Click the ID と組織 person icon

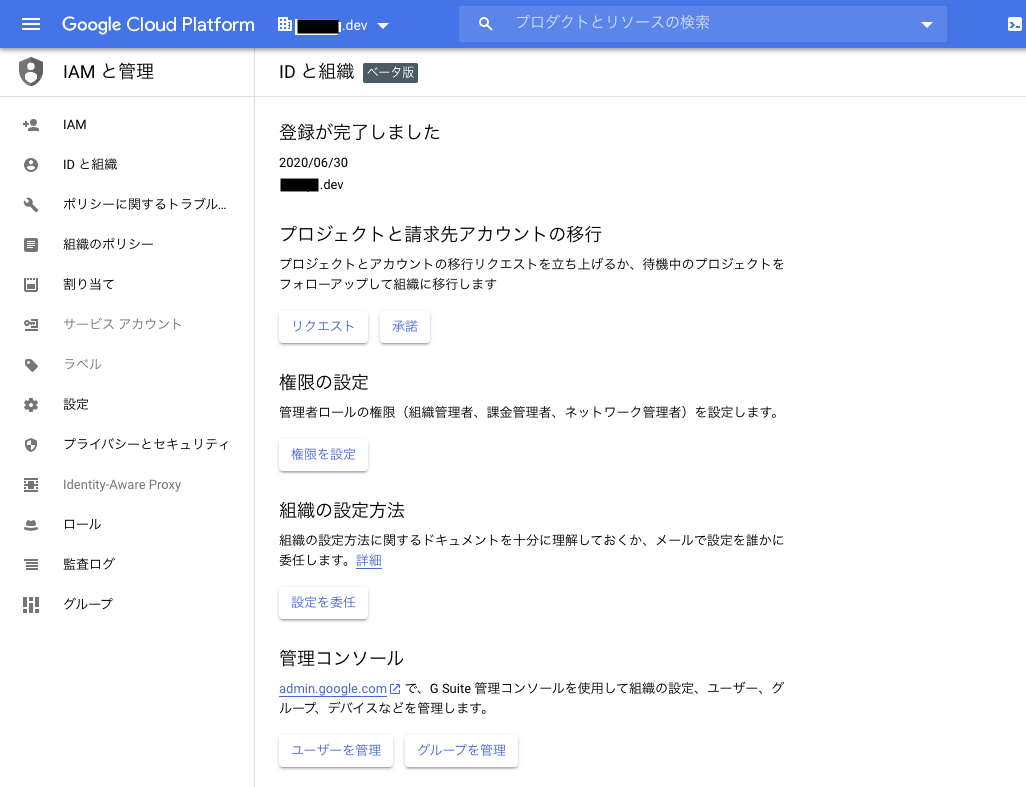(31, 165)
